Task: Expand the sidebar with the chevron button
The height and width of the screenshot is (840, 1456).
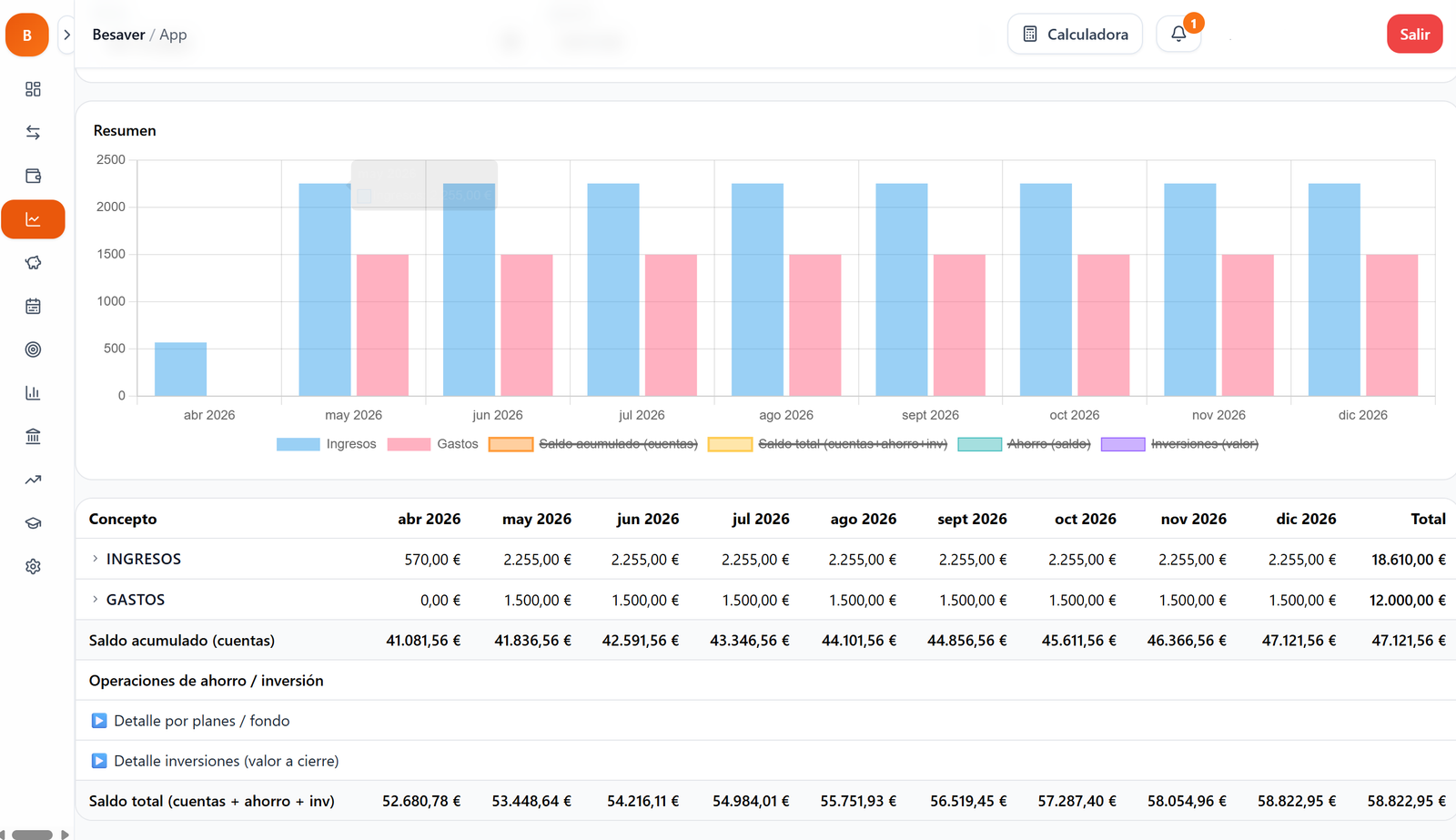Action: (66, 35)
